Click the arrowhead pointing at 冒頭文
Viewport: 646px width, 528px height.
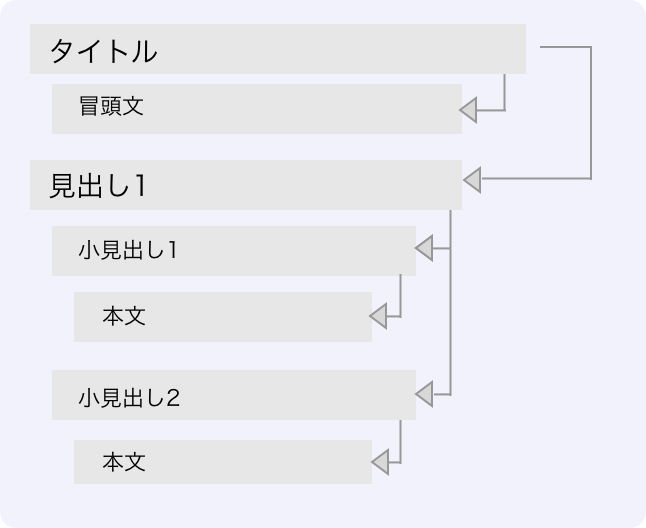470,109
